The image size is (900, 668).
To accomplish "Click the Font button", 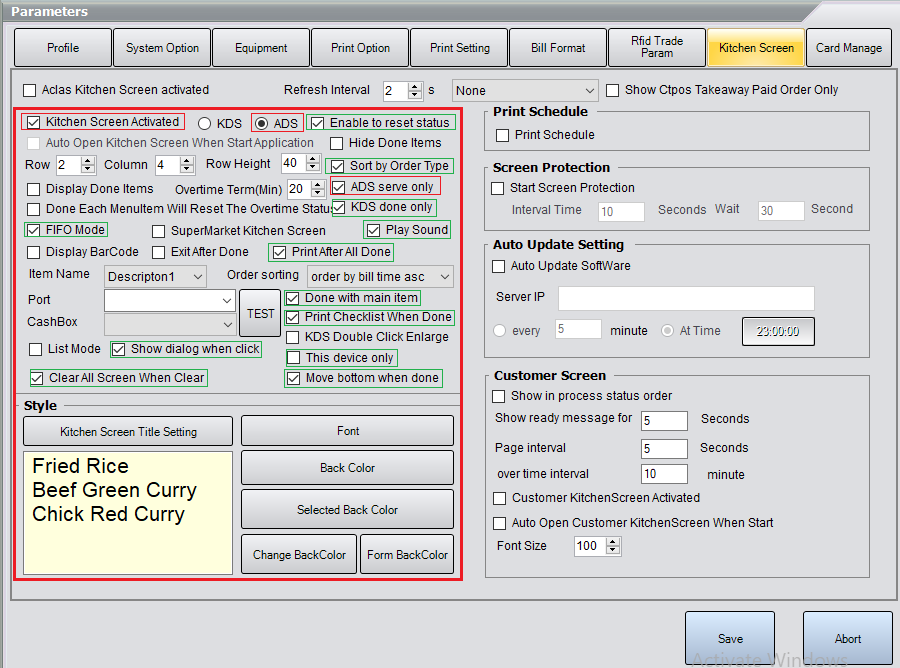I will point(347,431).
